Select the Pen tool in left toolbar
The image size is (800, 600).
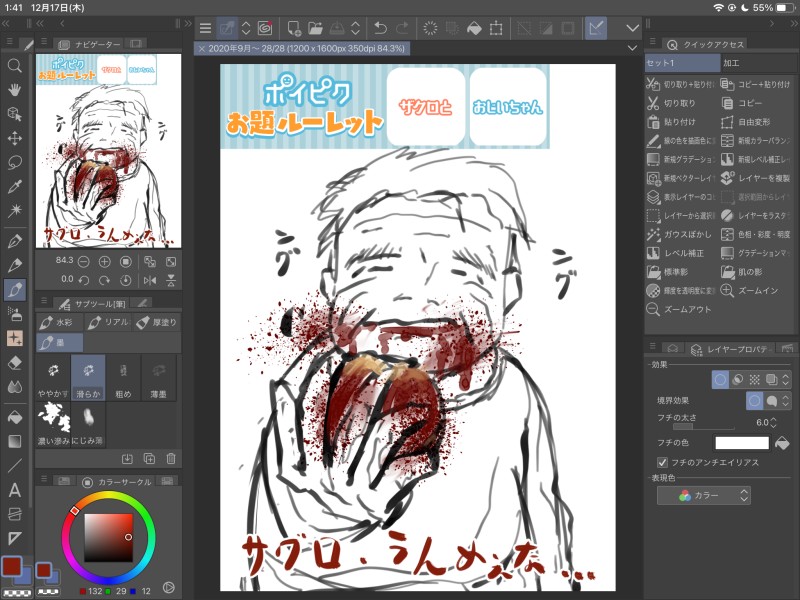(x=15, y=241)
